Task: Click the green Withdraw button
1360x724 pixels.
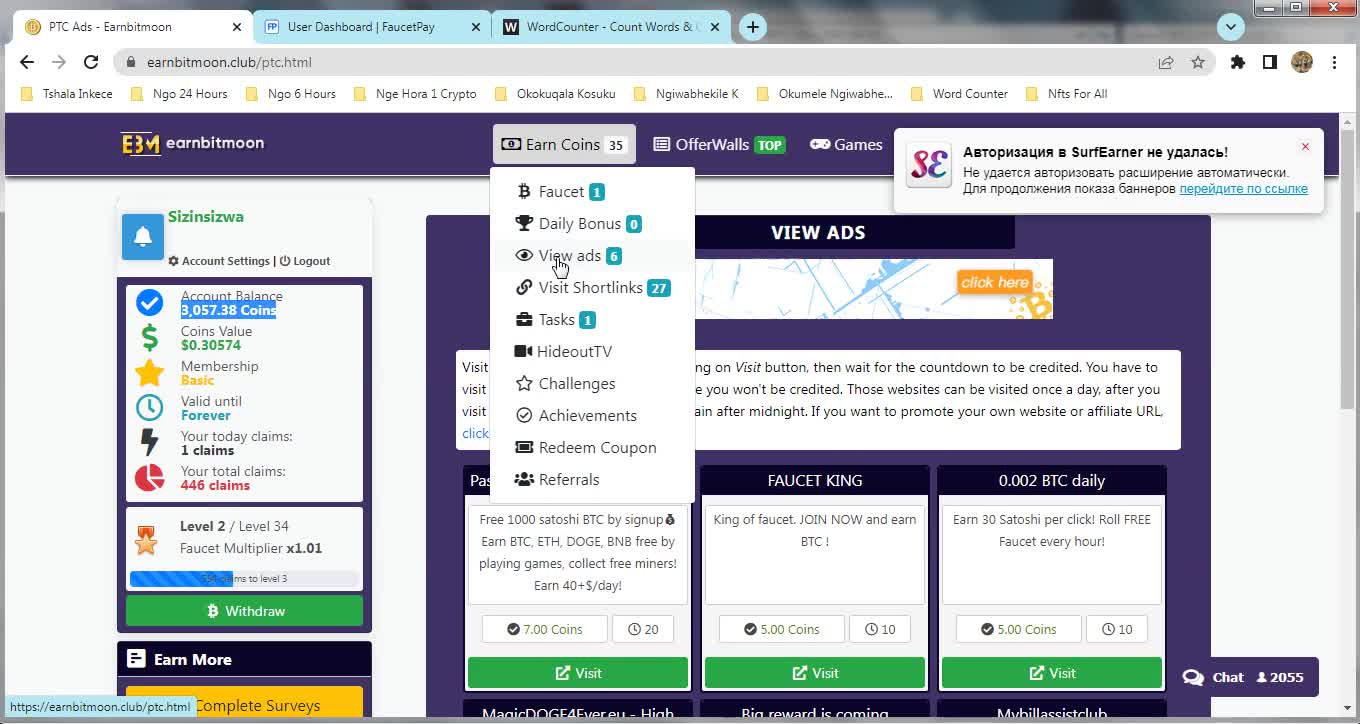Action: click(x=244, y=611)
